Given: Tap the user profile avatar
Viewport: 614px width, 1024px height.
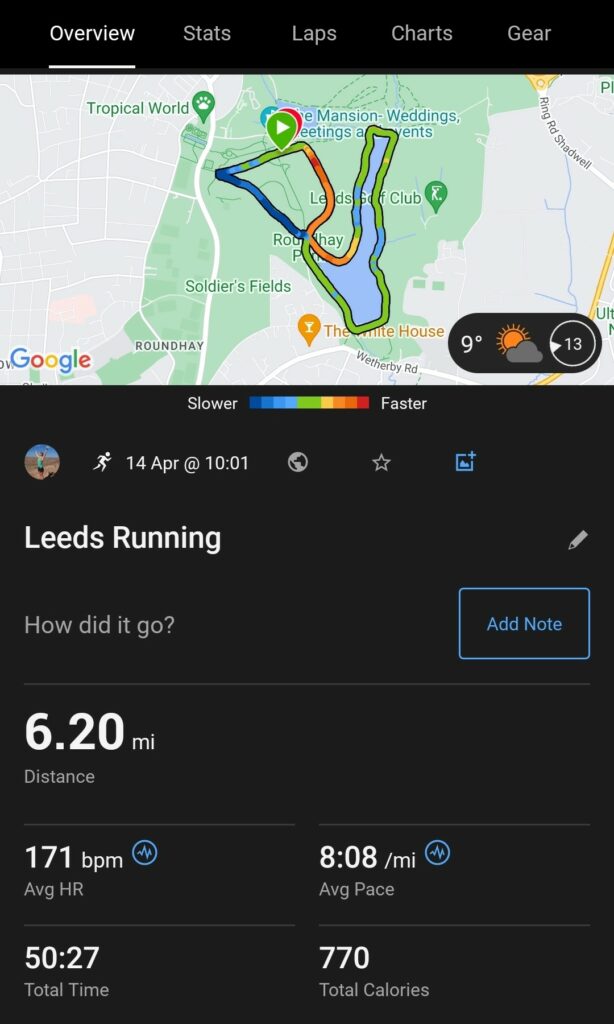Looking at the screenshot, I should (42, 462).
